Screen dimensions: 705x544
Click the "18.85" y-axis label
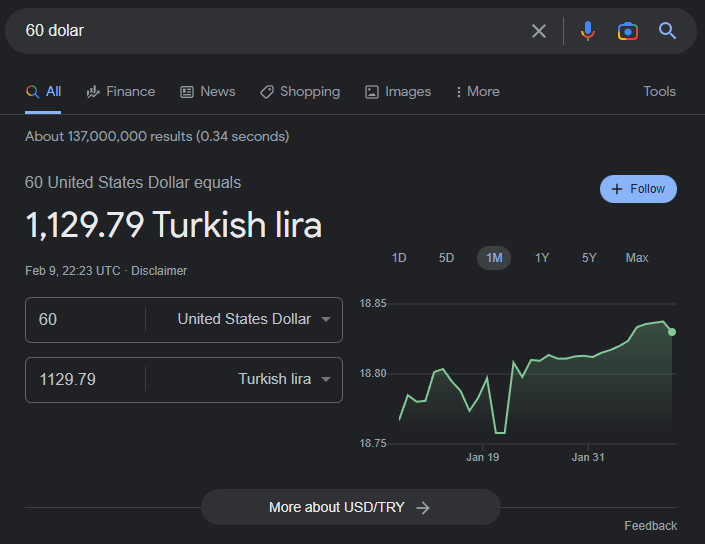coord(373,303)
